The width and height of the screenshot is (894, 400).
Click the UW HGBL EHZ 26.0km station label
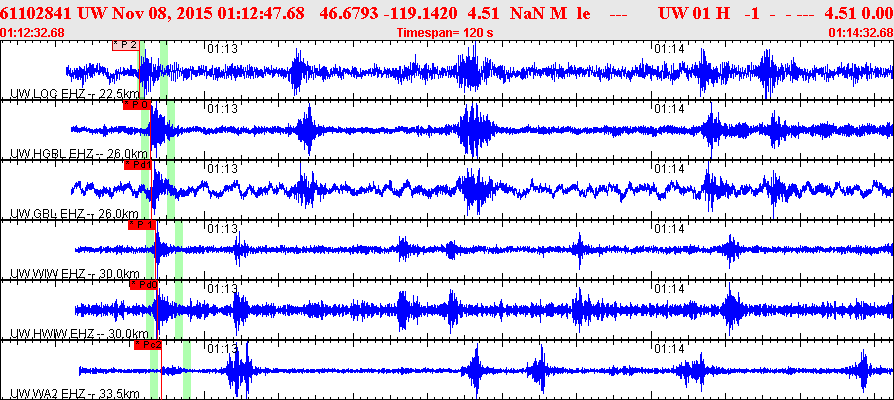click(79, 154)
